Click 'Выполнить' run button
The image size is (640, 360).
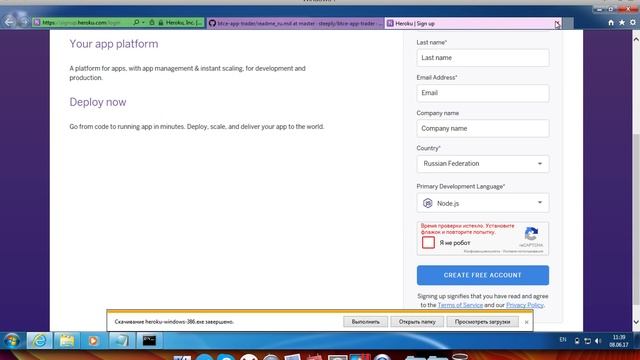click(x=365, y=322)
